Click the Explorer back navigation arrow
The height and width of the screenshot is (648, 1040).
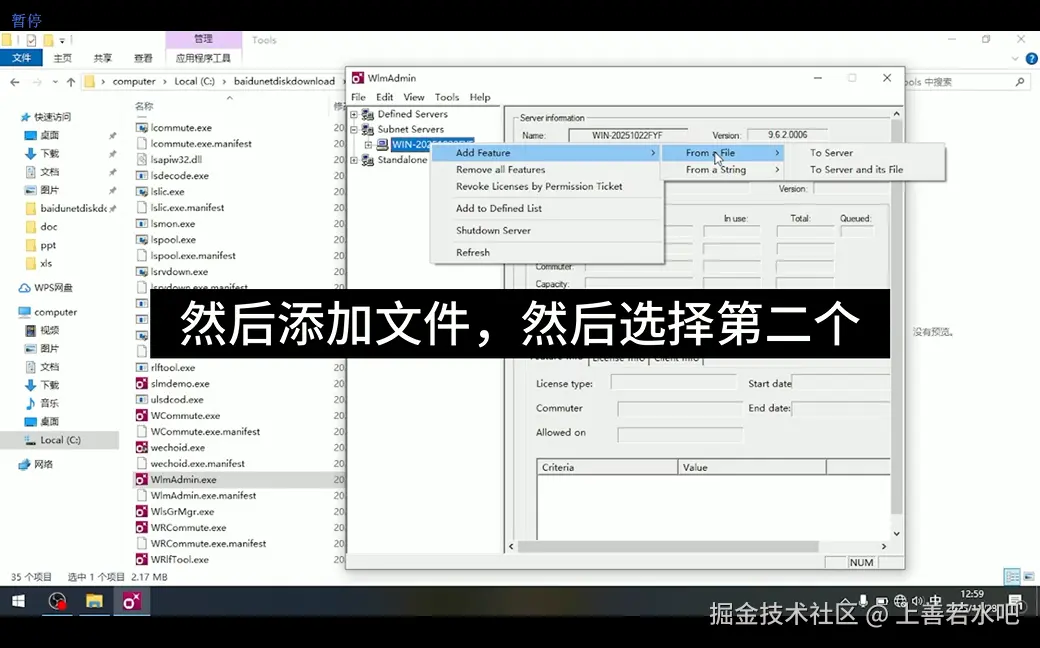tap(15, 82)
